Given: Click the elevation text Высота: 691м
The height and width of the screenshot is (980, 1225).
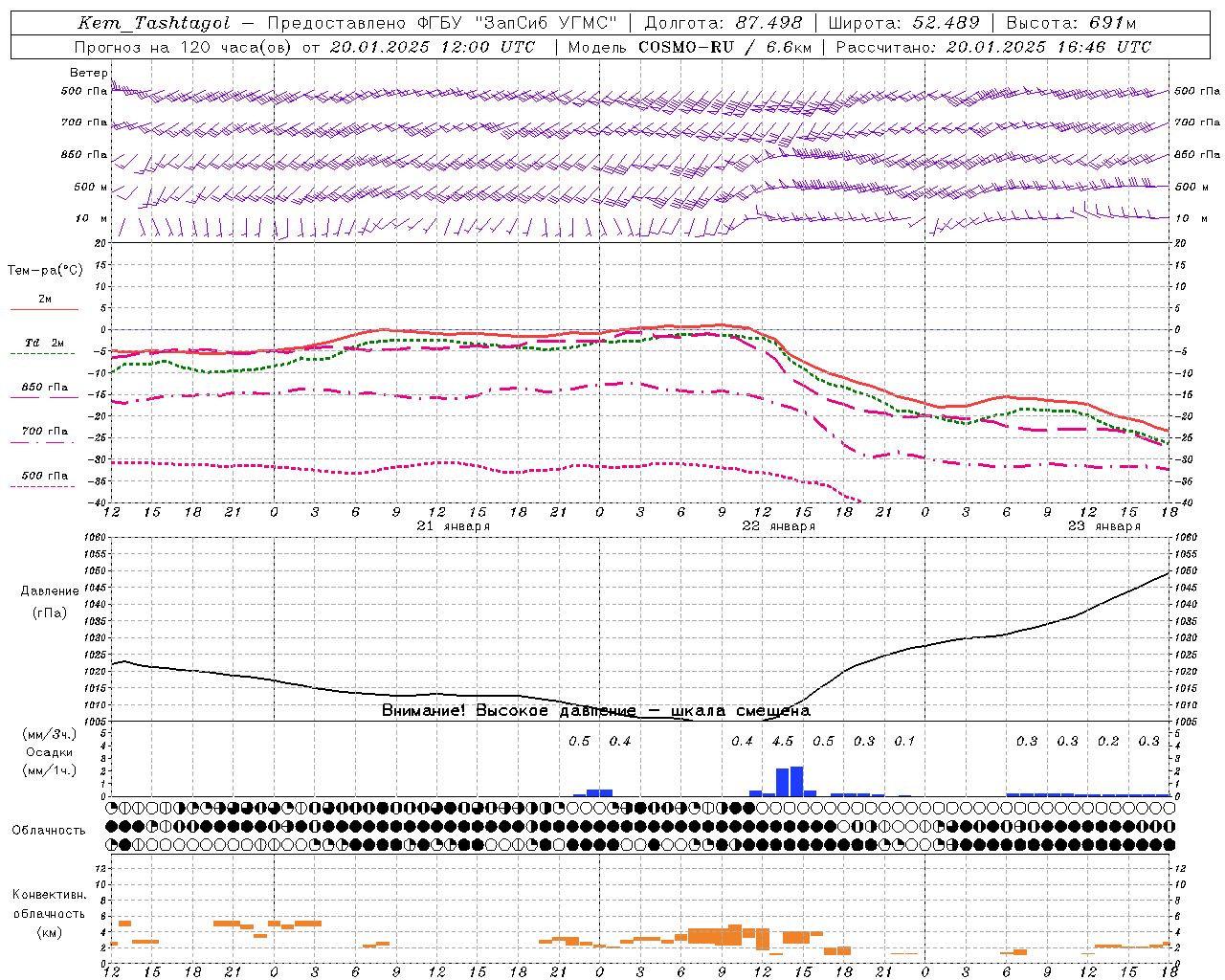Looking at the screenshot, I should (1071, 23).
